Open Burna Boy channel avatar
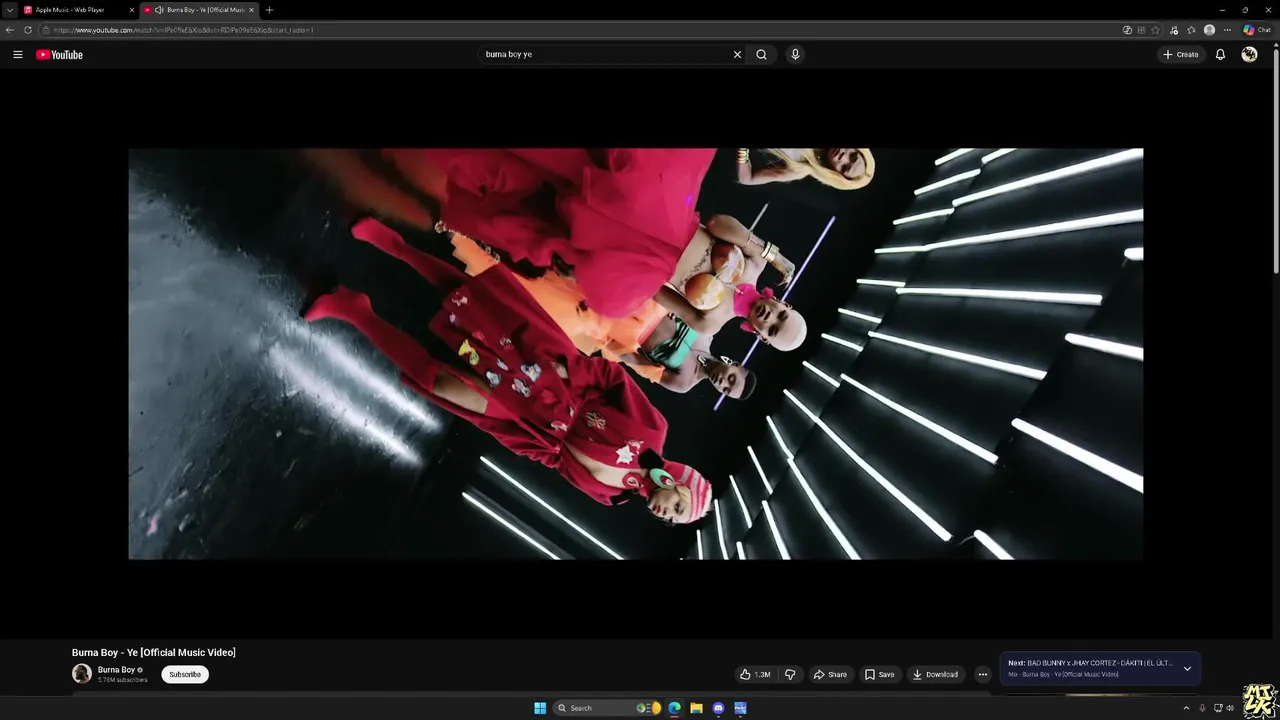This screenshot has width=1280, height=720. (82, 674)
